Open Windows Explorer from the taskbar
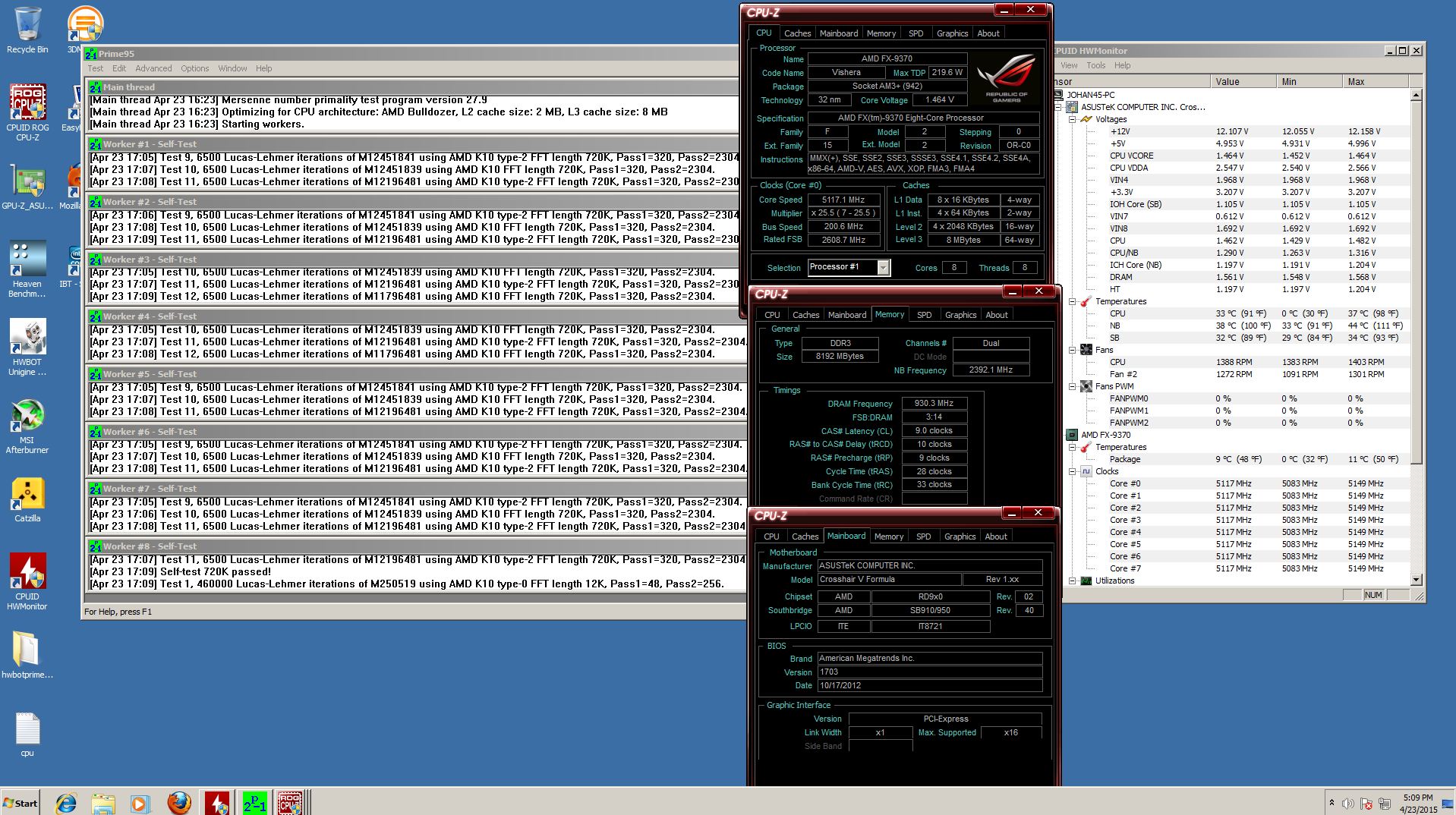Screen dimensions: 1456x815 point(103,802)
